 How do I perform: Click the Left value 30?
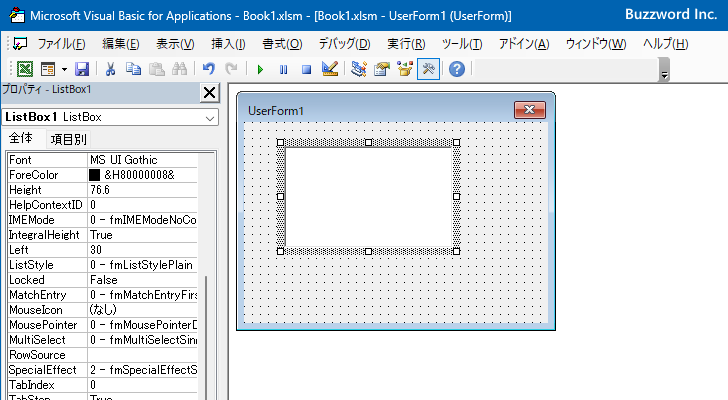143,250
